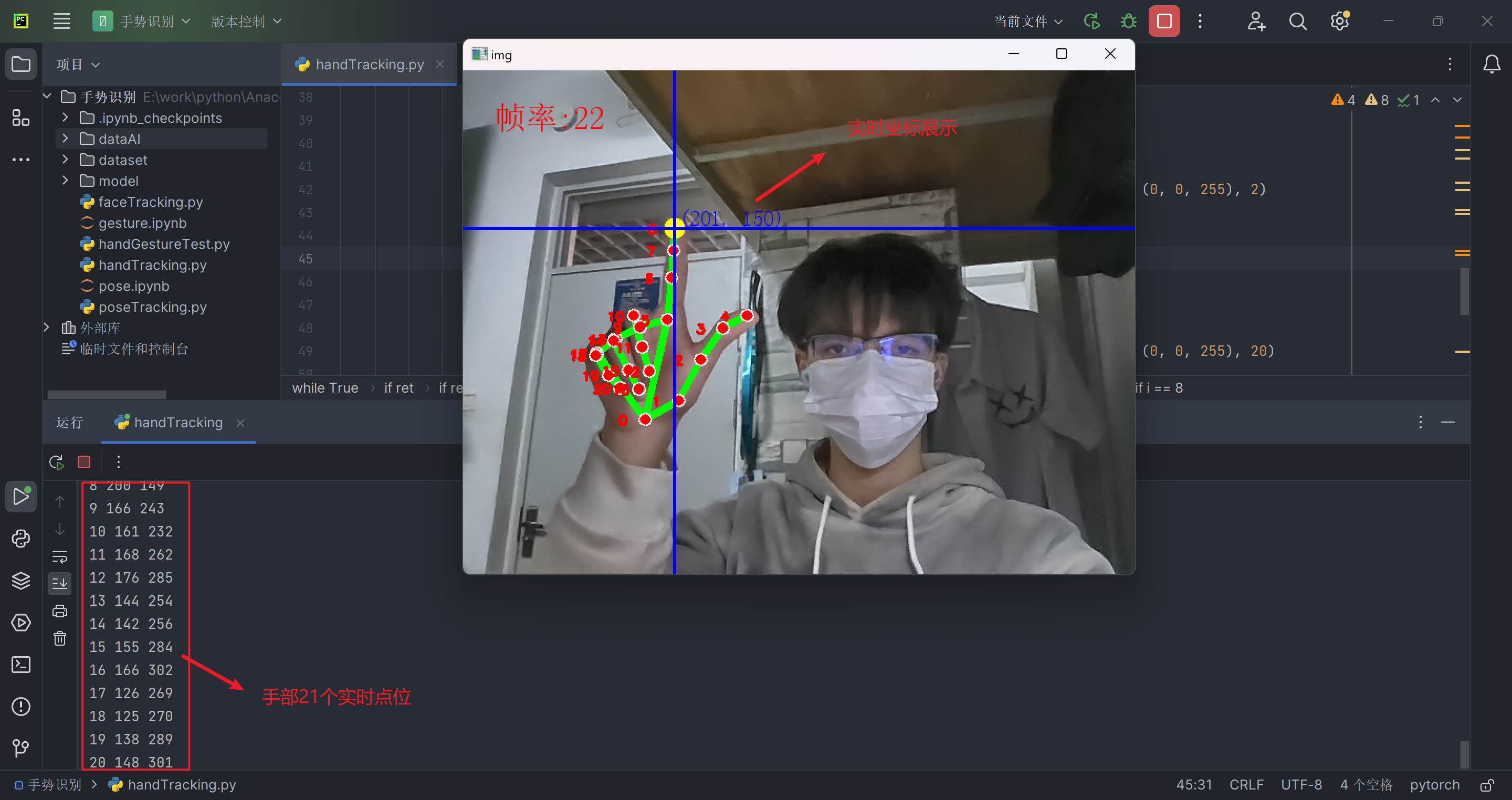1512x800 pixels.
Task: Open the 版本控制 dropdown menu
Action: tap(246, 21)
